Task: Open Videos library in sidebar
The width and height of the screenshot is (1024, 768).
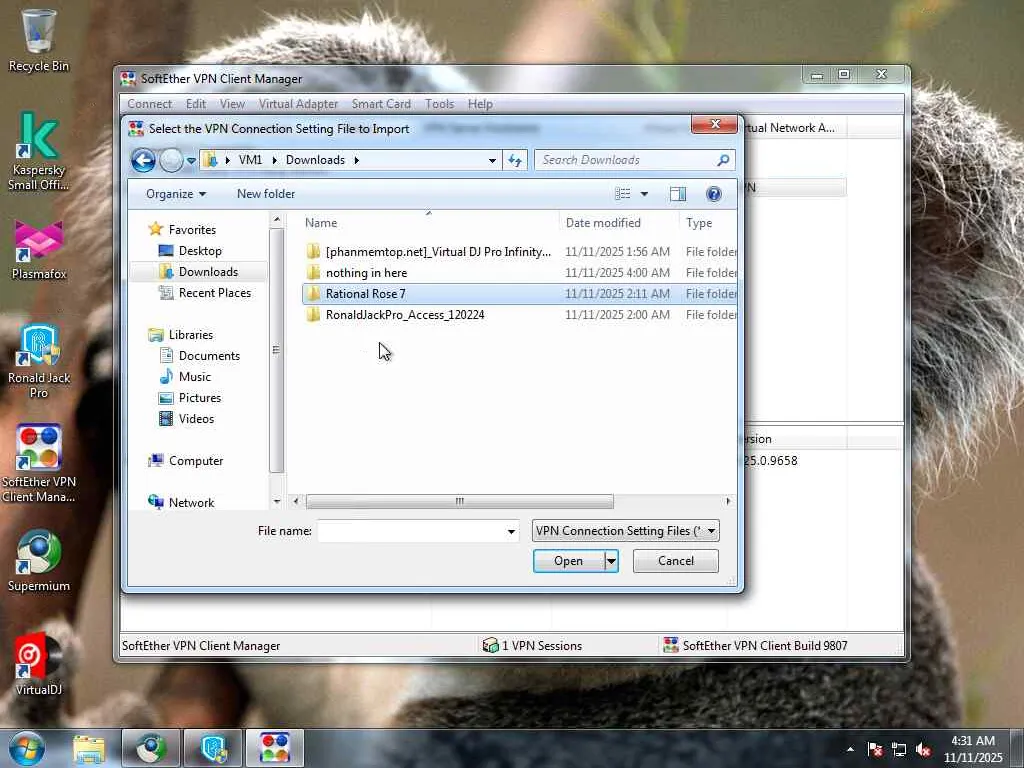Action: (x=196, y=419)
